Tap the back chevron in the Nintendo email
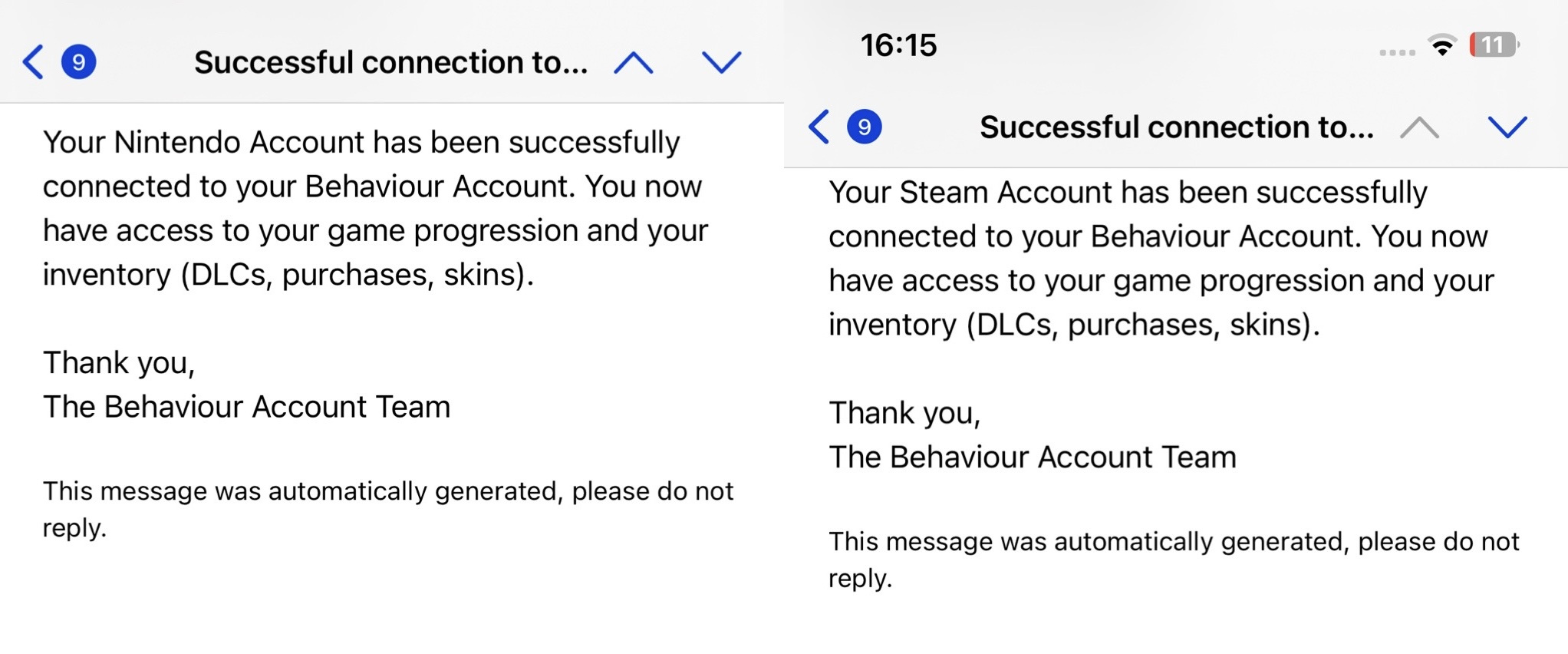This screenshot has height=654, width=1568. [x=33, y=62]
